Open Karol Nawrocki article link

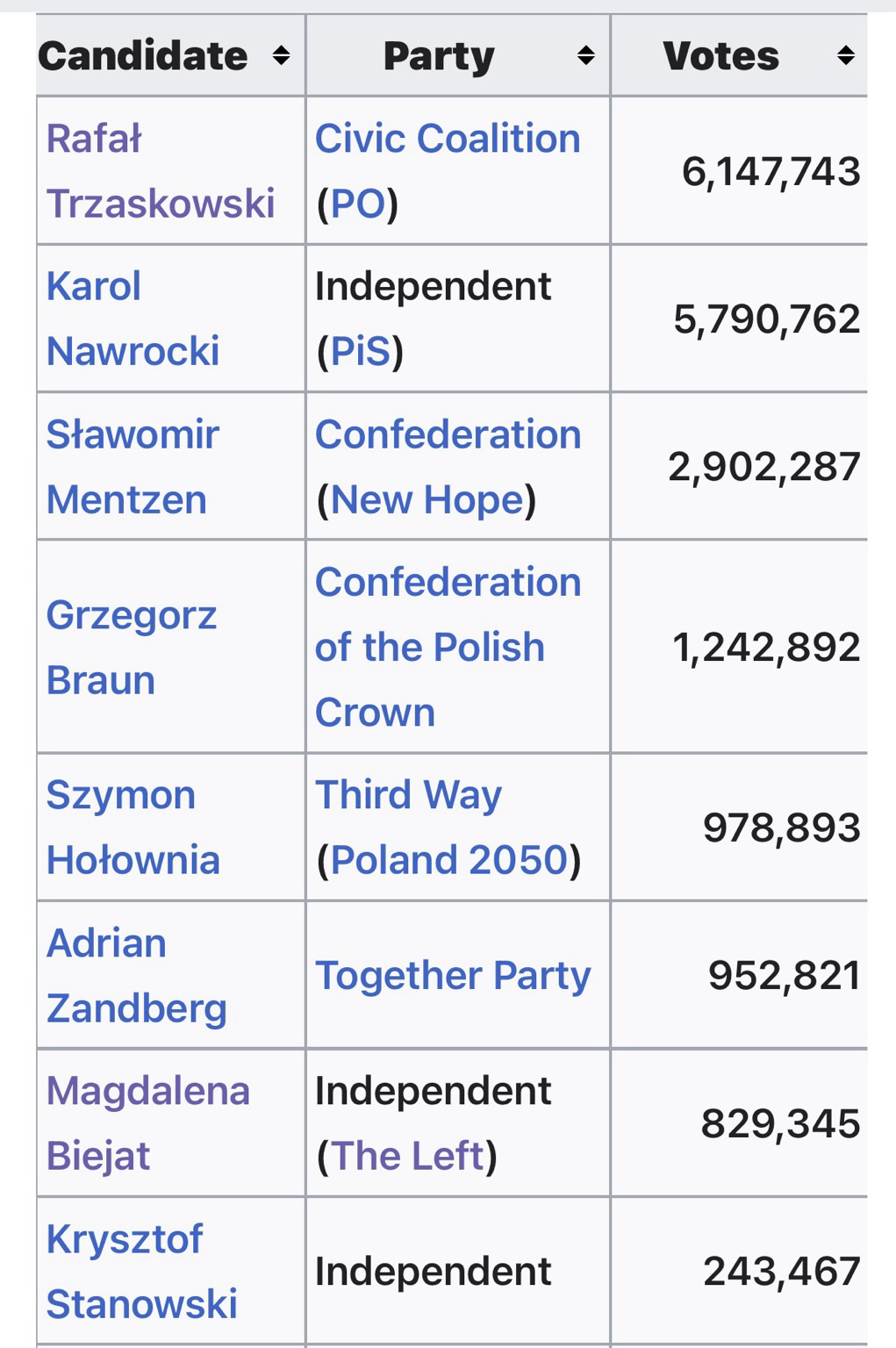[133, 319]
